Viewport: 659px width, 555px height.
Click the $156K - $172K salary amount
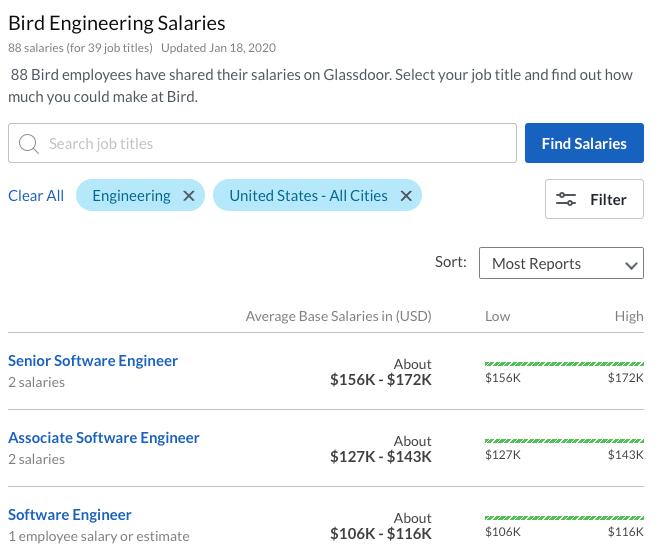(x=381, y=380)
